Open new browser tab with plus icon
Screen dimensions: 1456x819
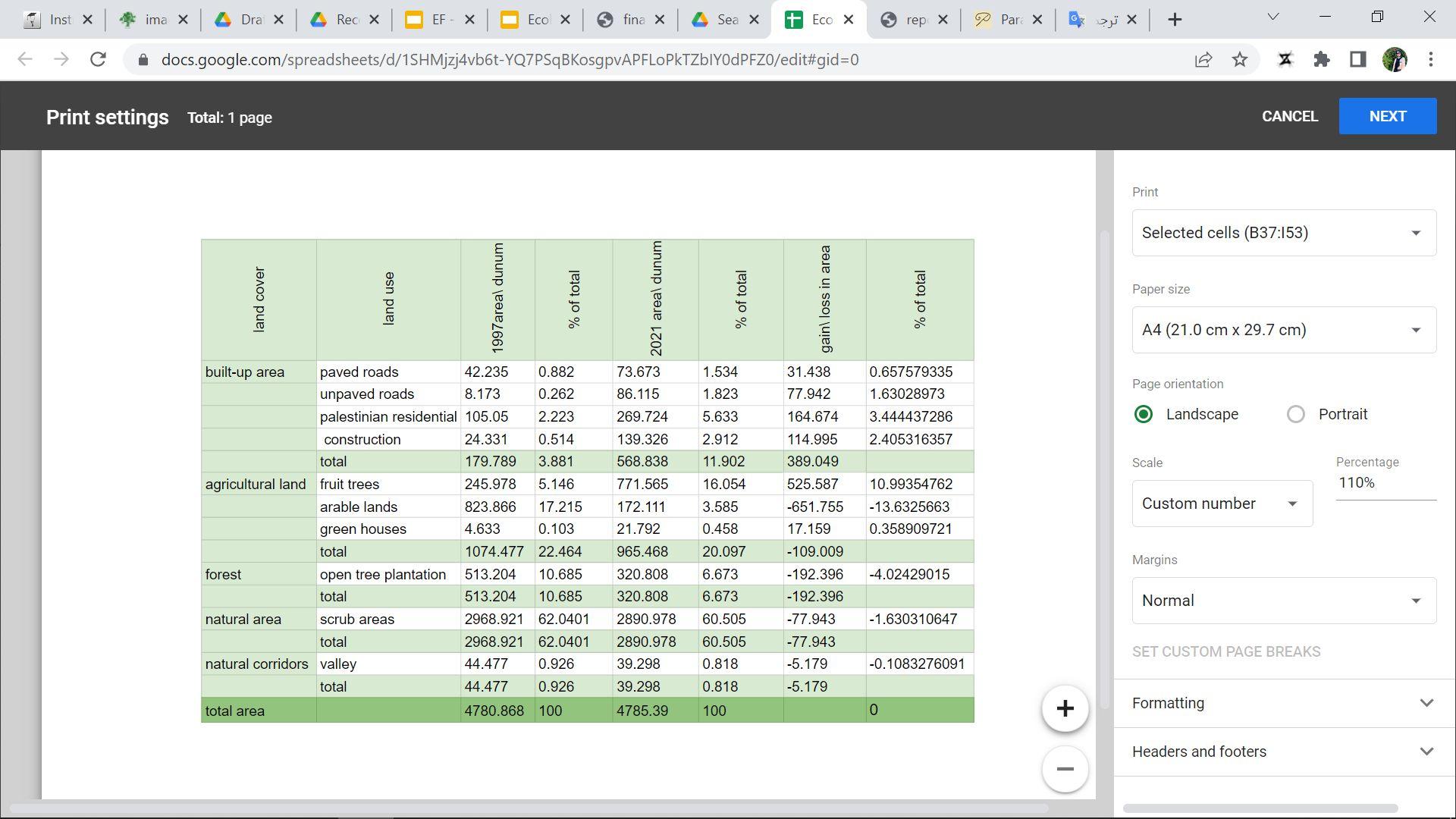(x=1175, y=20)
